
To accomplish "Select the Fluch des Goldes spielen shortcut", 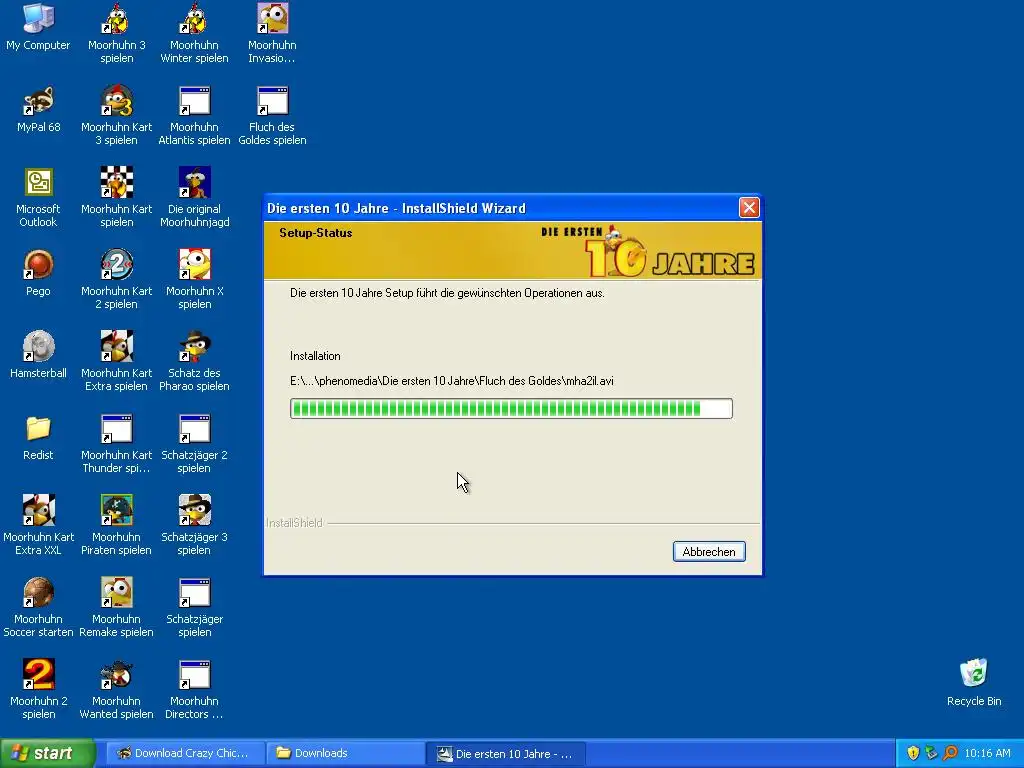I will [x=272, y=116].
